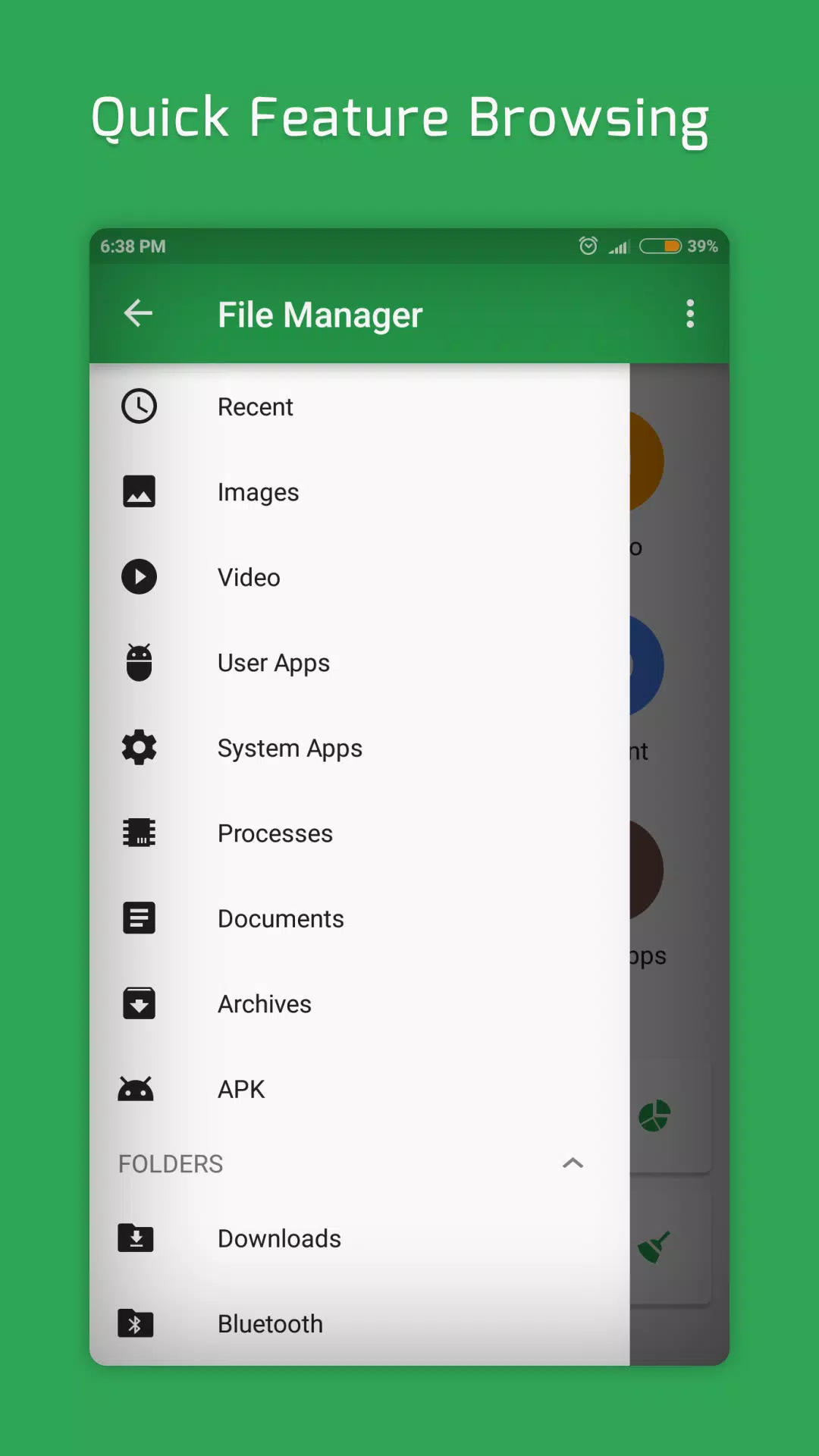Select the Documents menu entry

pyautogui.click(x=359, y=918)
